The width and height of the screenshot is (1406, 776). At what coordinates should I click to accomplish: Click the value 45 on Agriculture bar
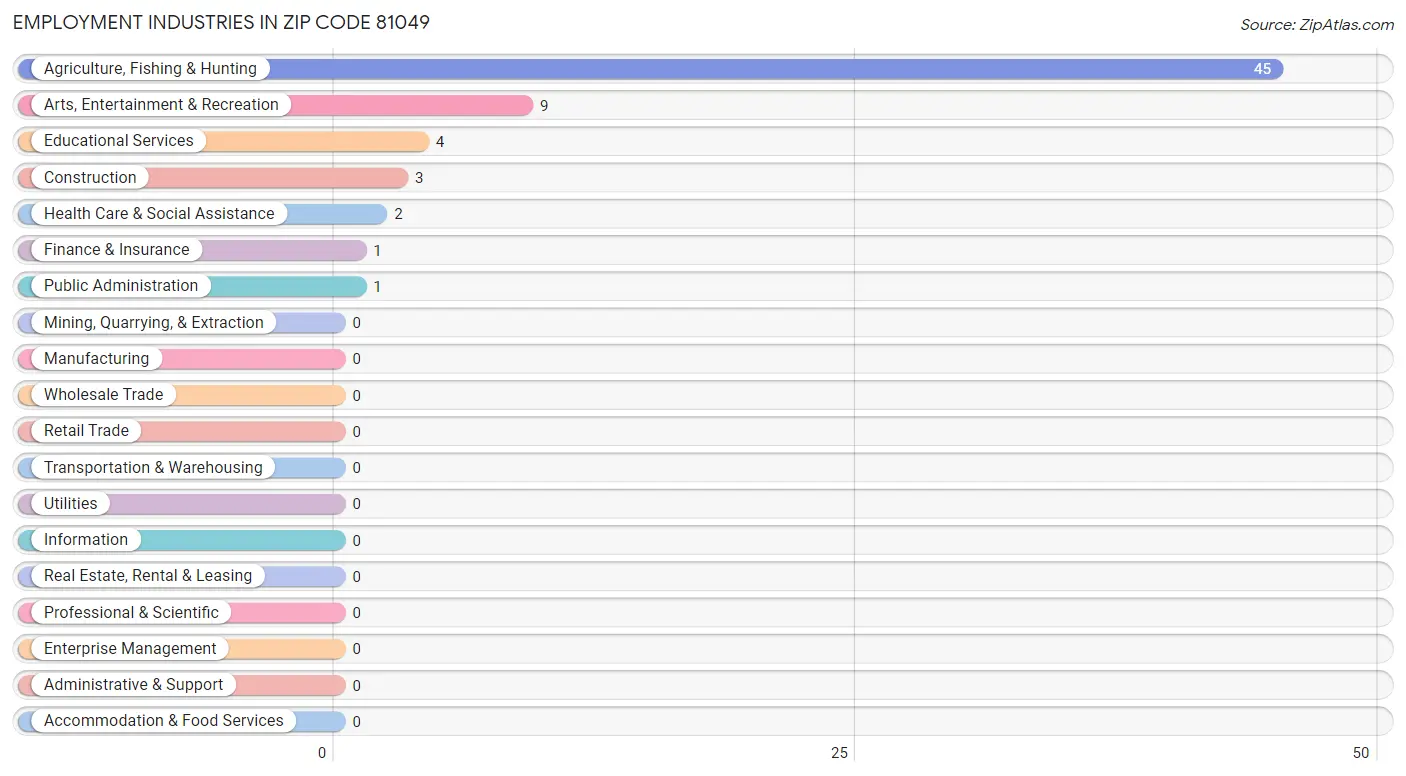point(1262,69)
